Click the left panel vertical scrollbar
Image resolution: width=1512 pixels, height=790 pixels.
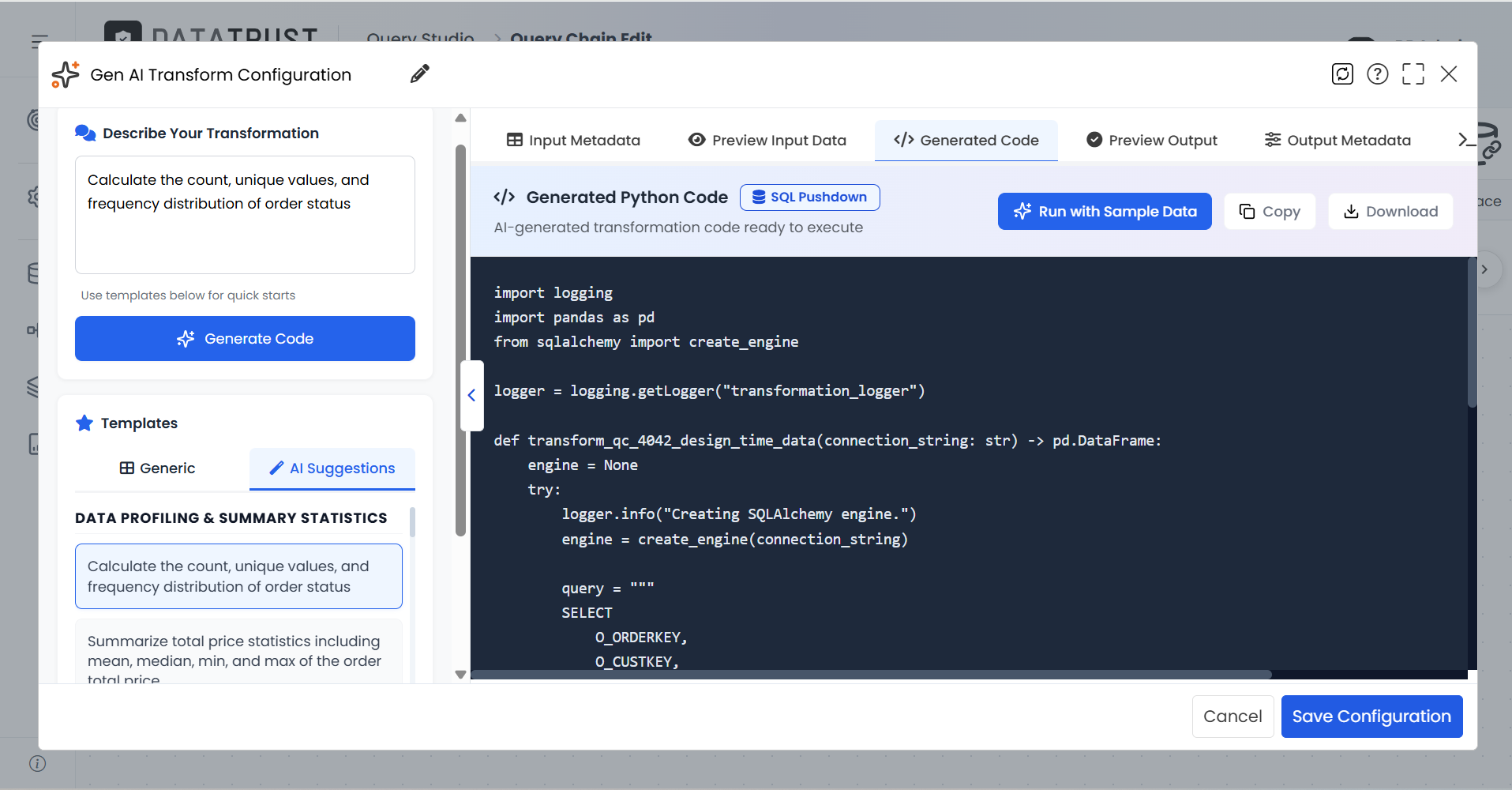[461, 340]
